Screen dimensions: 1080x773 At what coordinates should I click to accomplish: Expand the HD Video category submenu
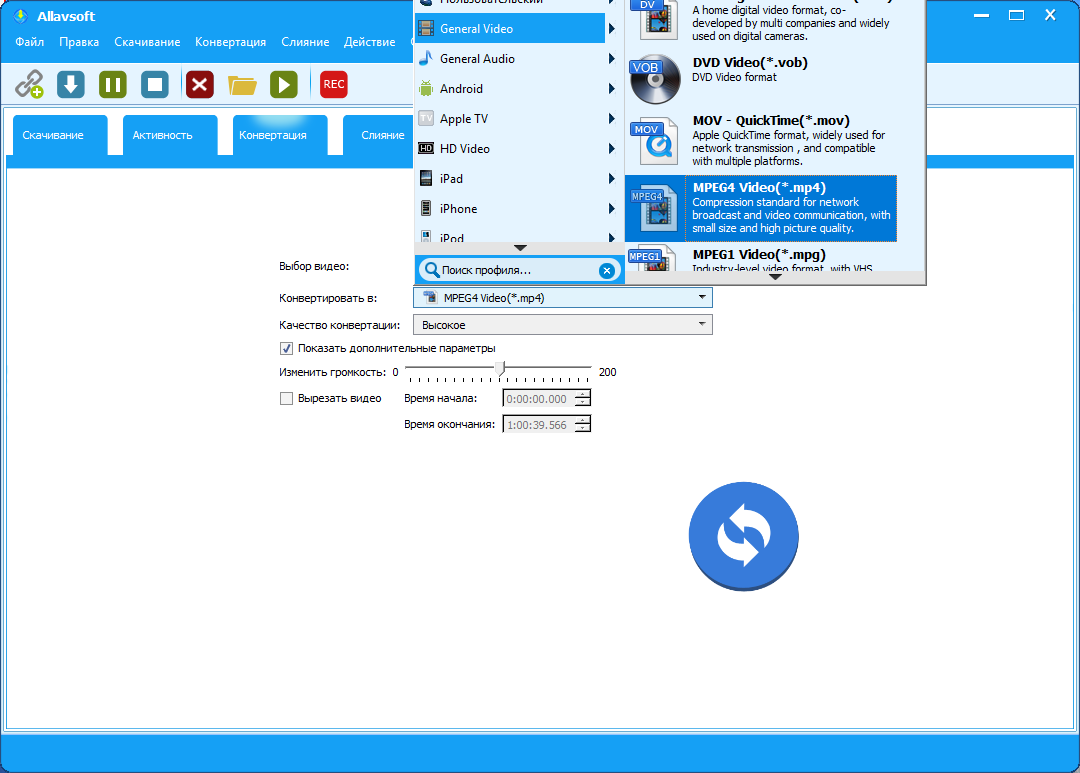coord(517,149)
